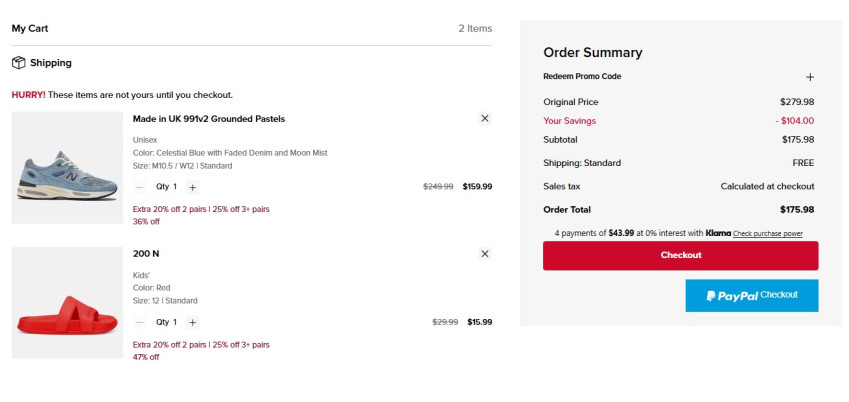Select the Shipping heading
Screen dimensions: 849x402
coord(51,62)
